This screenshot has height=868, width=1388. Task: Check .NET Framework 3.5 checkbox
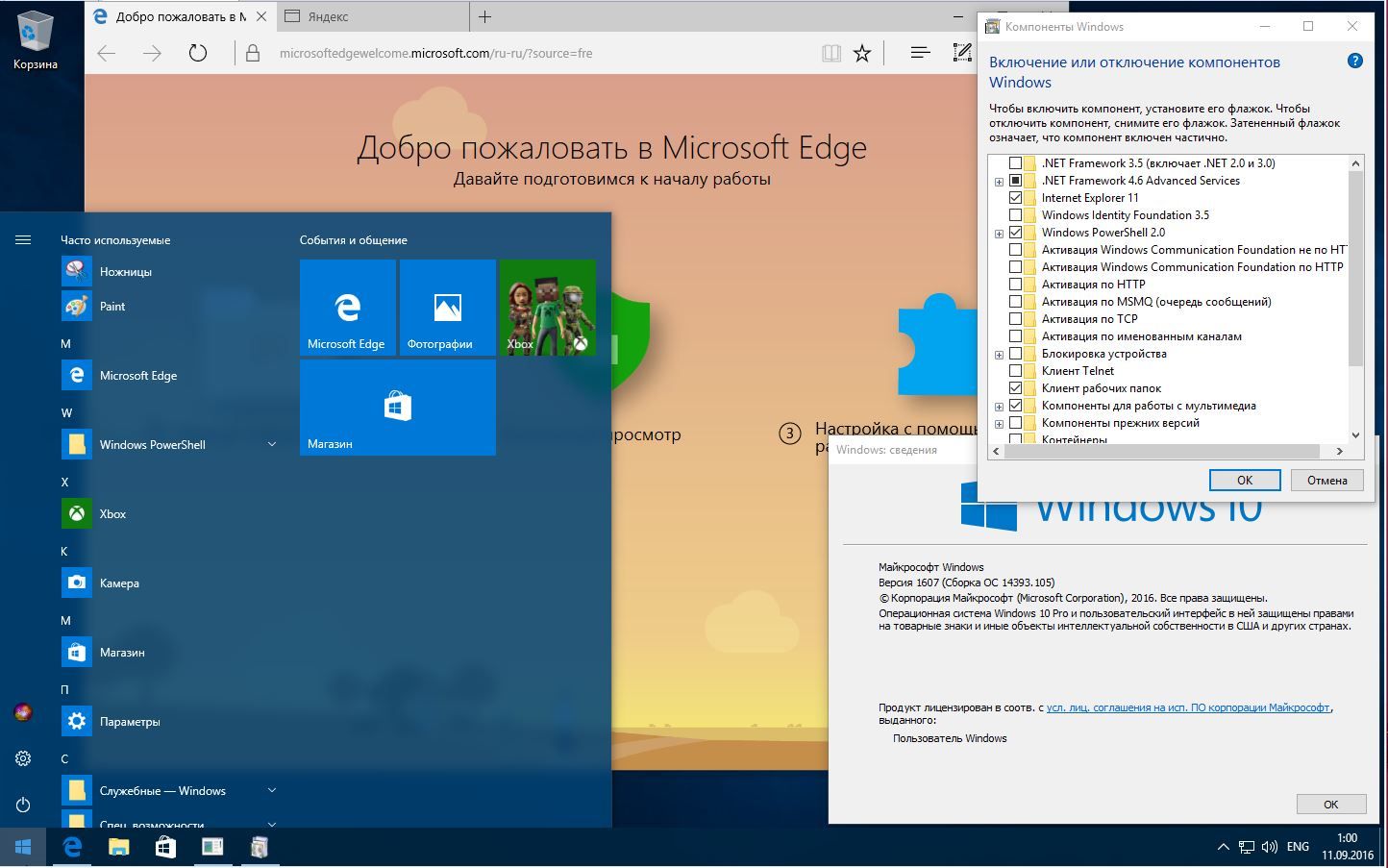coord(1015,163)
